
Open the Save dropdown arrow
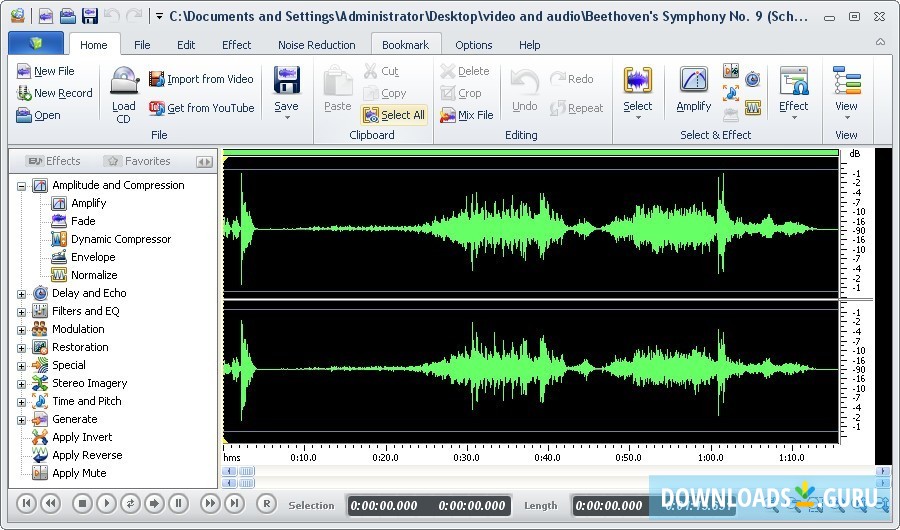[287, 119]
